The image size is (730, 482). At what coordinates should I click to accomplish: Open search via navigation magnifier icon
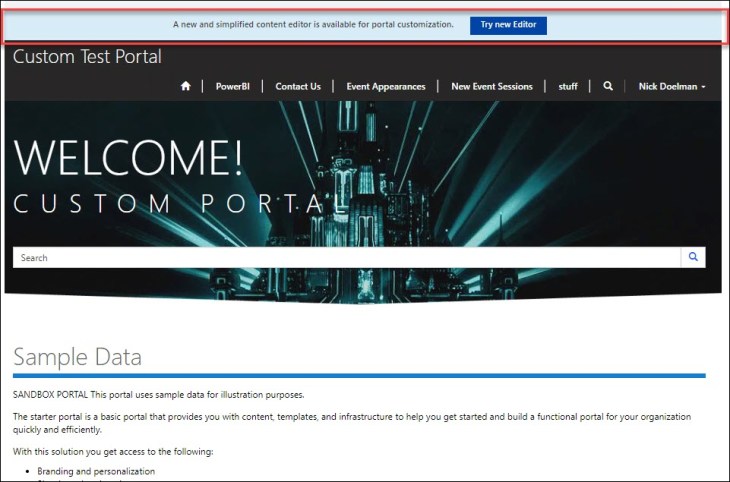tap(608, 87)
